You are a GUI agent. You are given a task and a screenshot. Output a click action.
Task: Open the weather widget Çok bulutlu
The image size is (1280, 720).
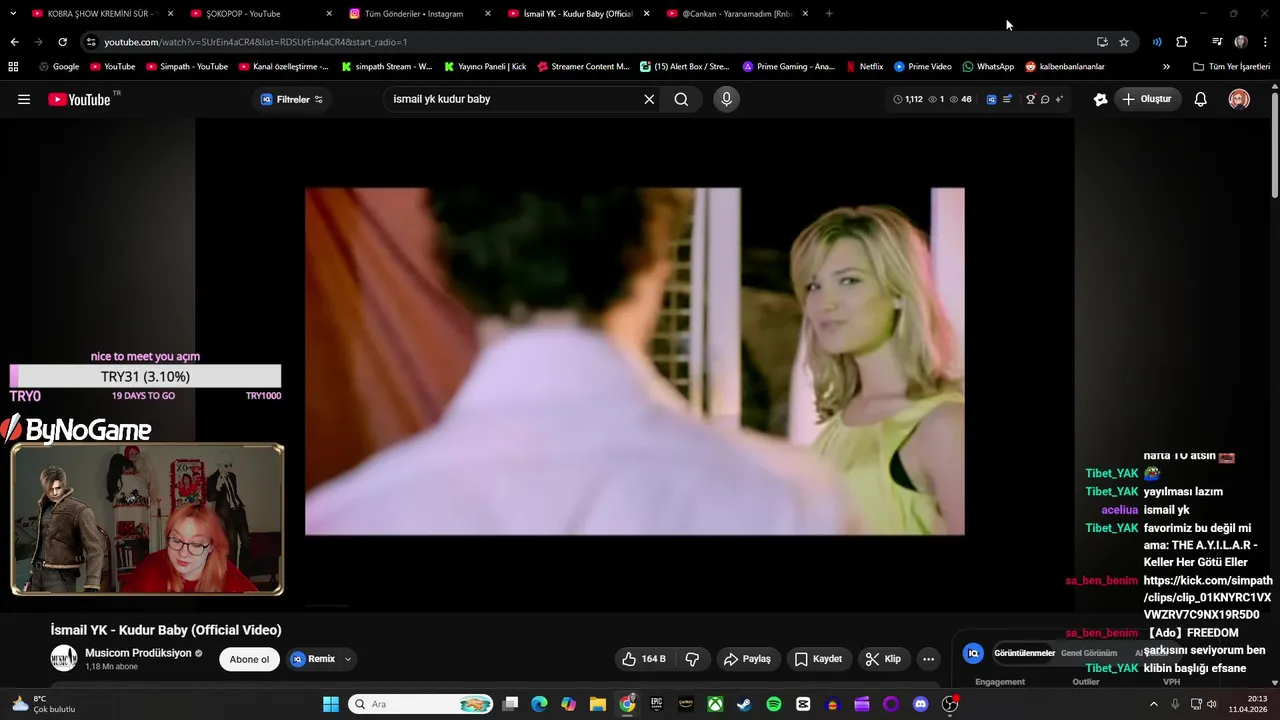(42, 704)
